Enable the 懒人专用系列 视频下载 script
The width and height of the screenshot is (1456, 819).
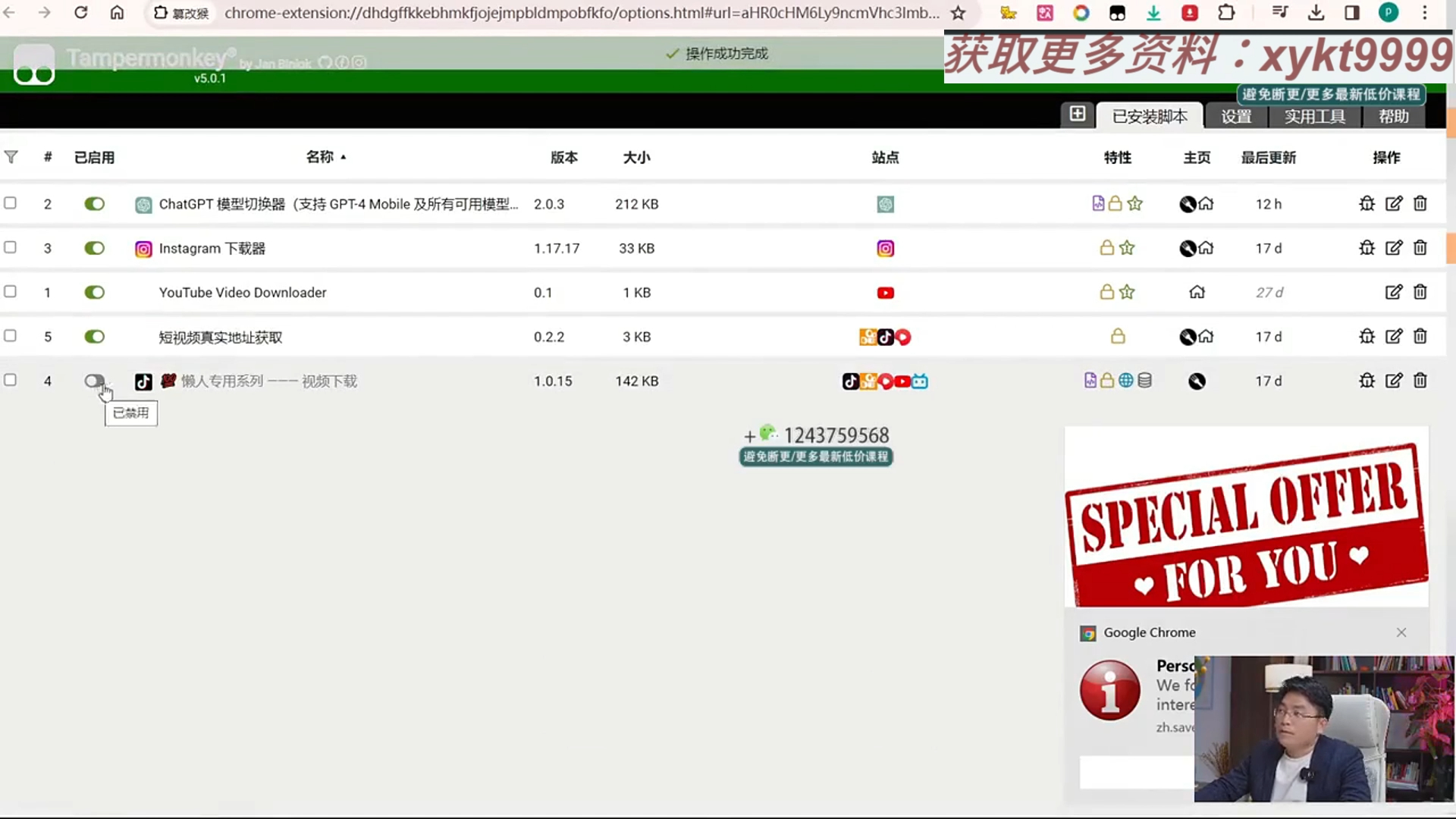click(x=94, y=381)
